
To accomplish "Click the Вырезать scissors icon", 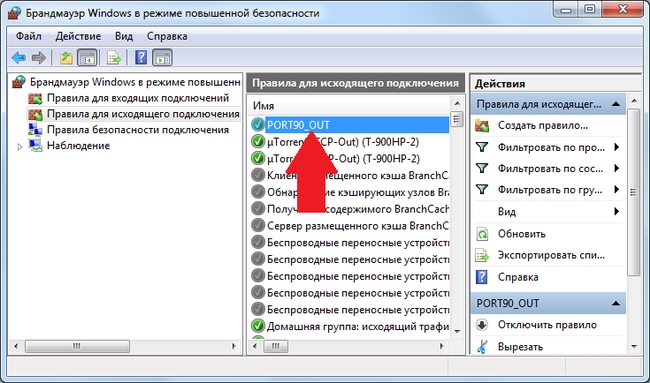I will pyautogui.click(x=482, y=347).
